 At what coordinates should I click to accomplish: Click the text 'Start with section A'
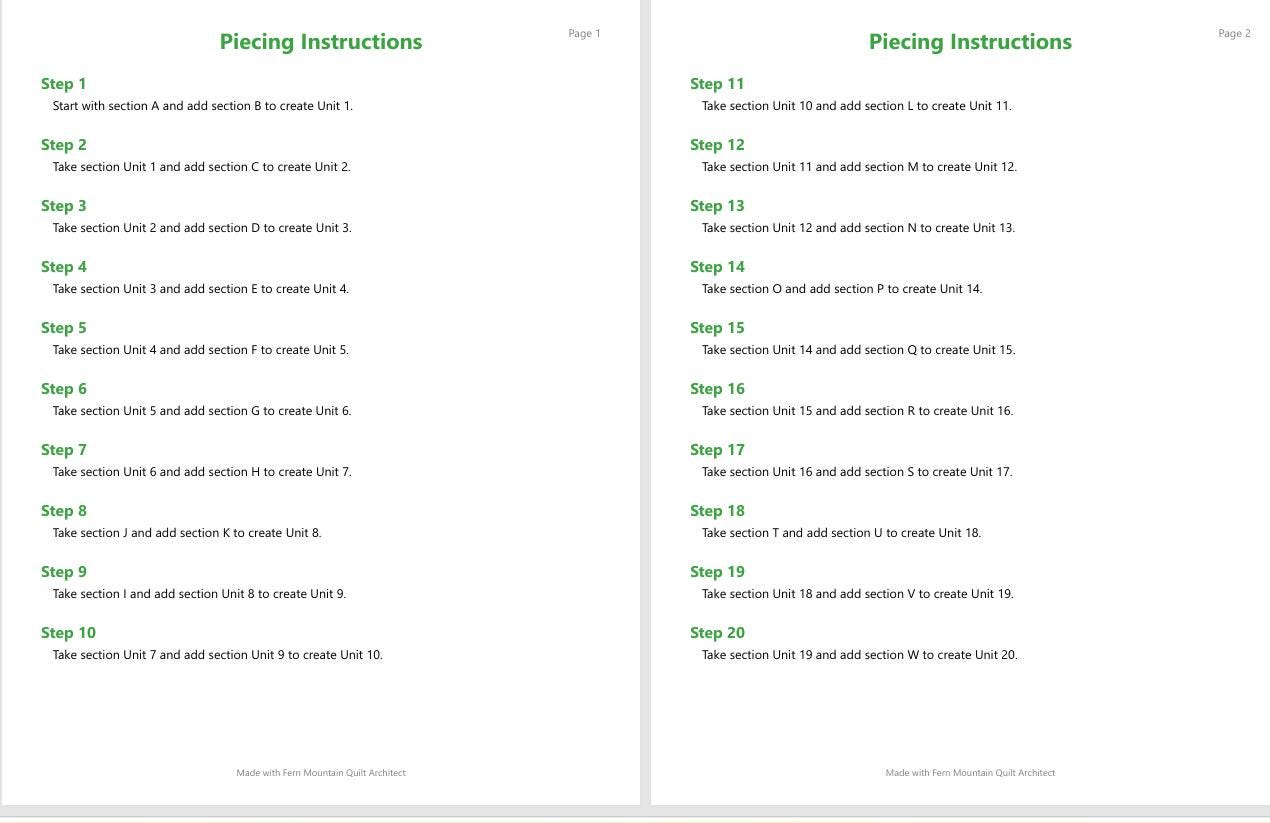pos(106,106)
